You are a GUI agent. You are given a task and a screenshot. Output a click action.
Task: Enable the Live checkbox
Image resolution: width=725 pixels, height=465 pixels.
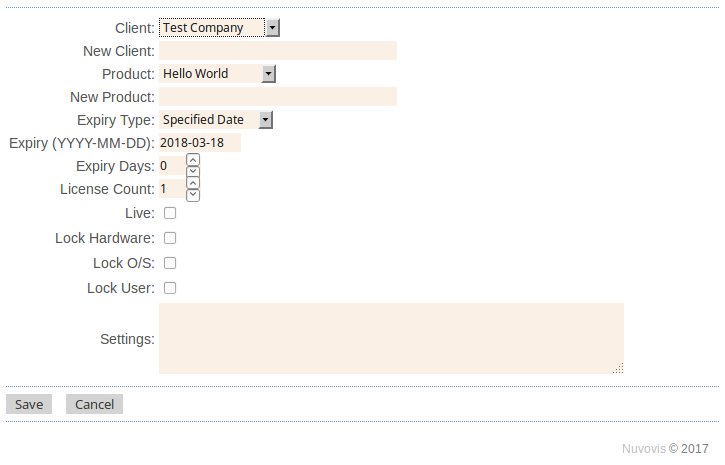coord(170,213)
